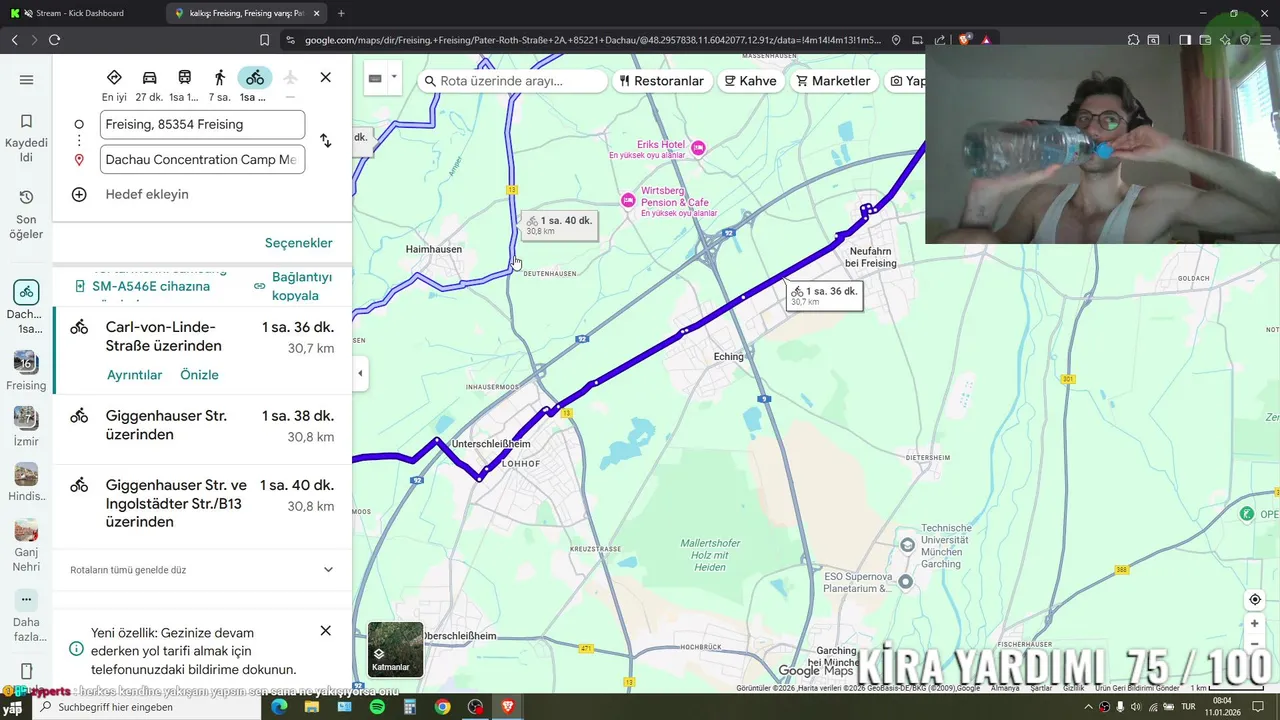Image resolution: width=1280 pixels, height=720 pixels.
Task: Open Microsoft Edge from taskbar
Action: 279,707
